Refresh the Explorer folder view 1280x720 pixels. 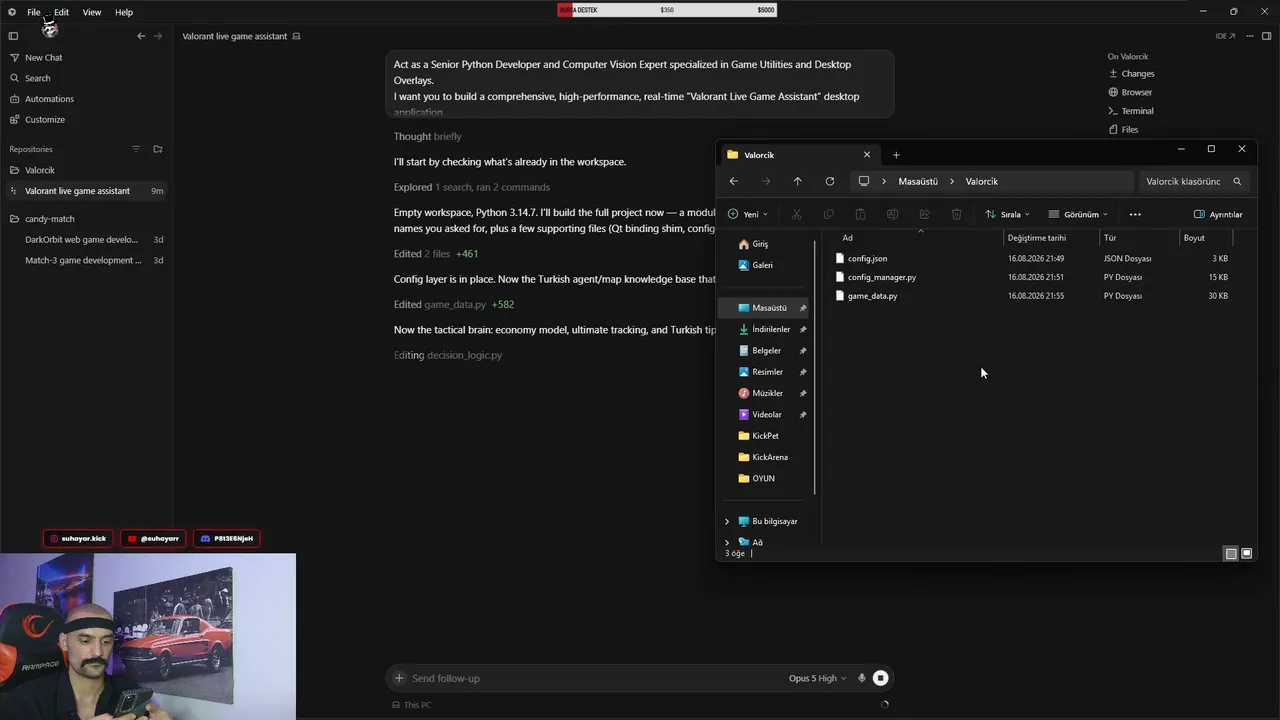(829, 181)
